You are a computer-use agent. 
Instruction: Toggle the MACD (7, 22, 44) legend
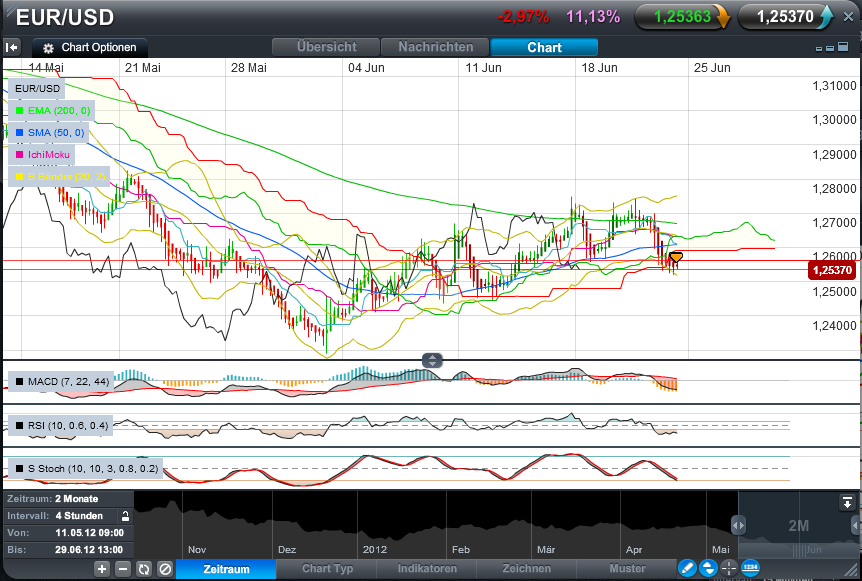tap(62, 381)
